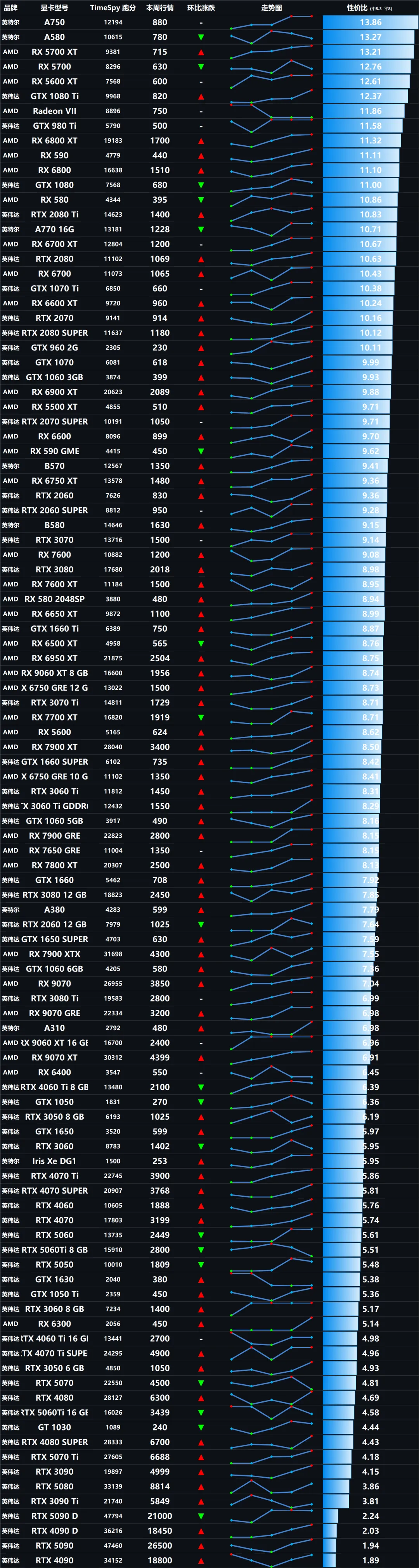This screenshot has width=419, height=1568.
Task: Click the model name Iris Xe DG1
Action: click(x=54, y=1161)
